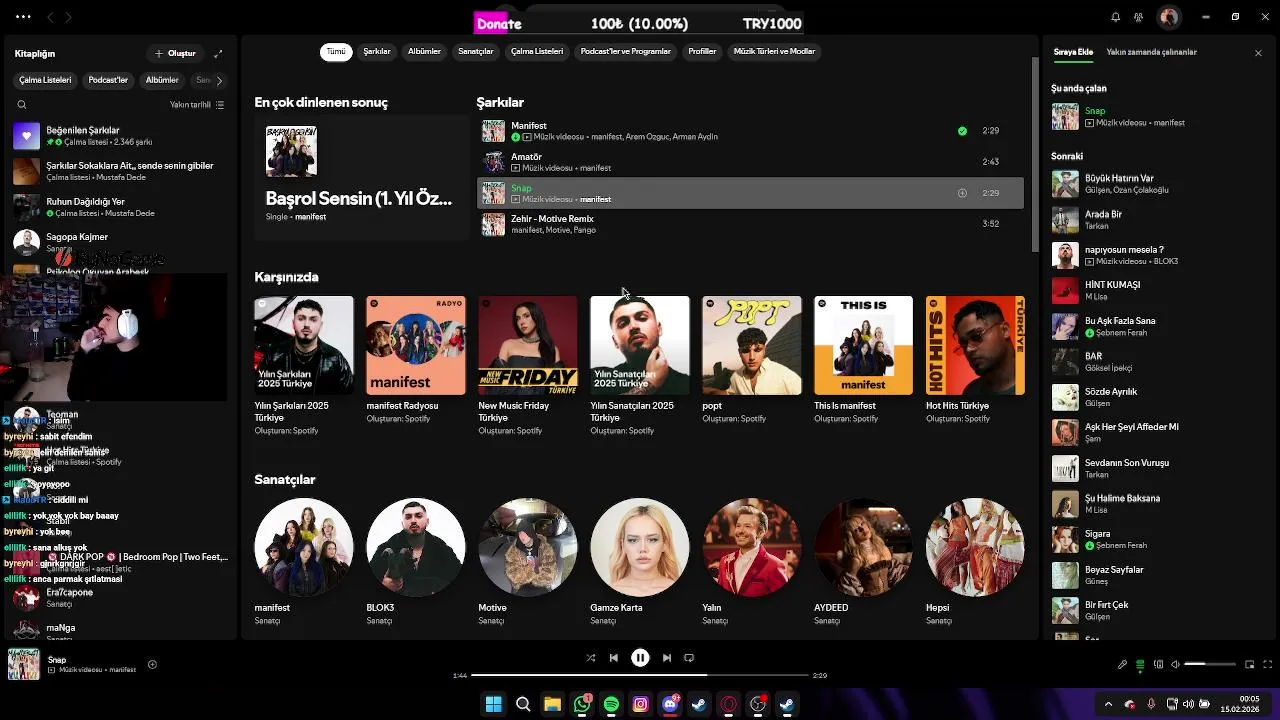
Task: Open the three-dot app menu
Action: pyautogui.click(x=23, y=17)
